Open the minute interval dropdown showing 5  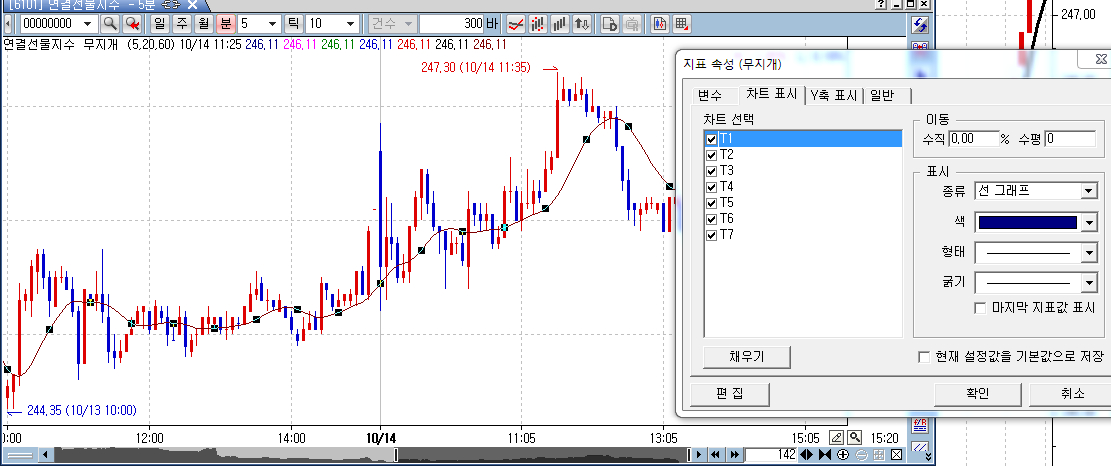pyautogui.click(x=272, y=23)
